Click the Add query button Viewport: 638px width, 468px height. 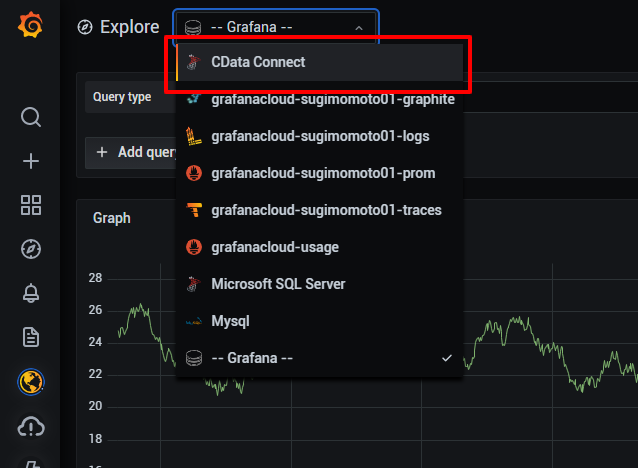[131, 153]
